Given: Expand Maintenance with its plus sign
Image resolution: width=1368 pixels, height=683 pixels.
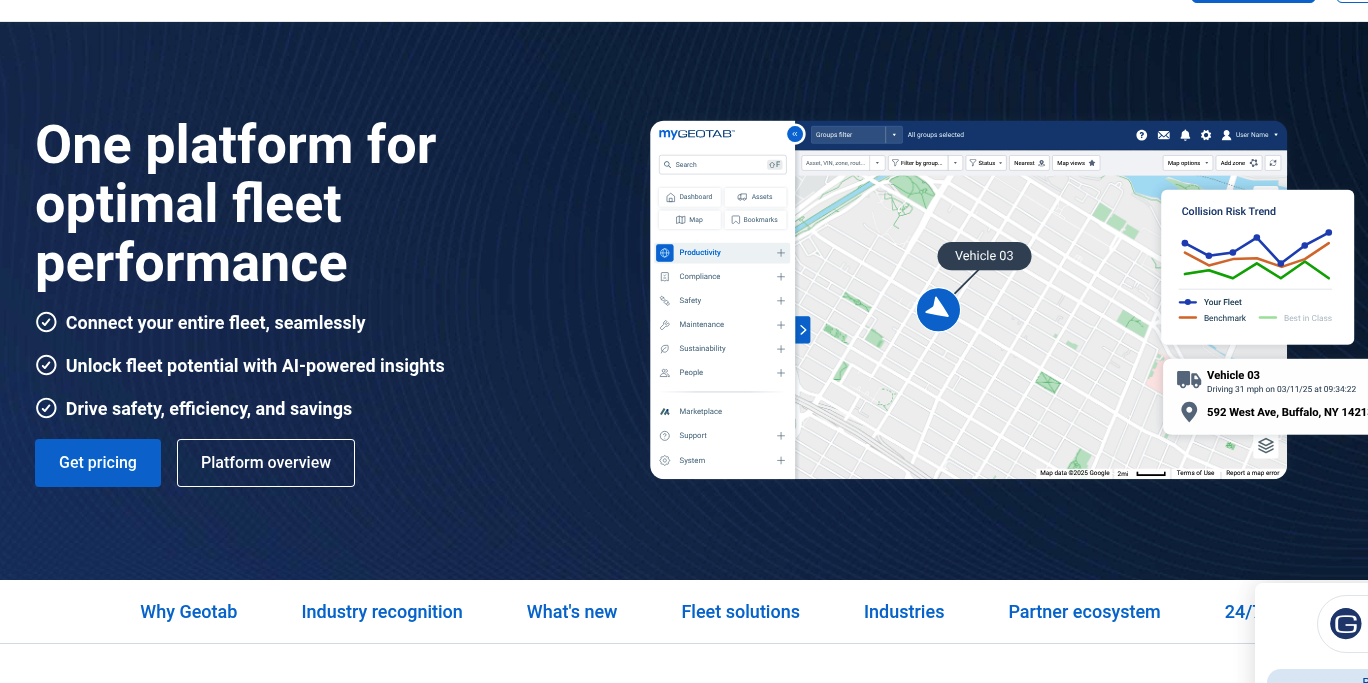Looking at the screenshot, I should point(781,325).
